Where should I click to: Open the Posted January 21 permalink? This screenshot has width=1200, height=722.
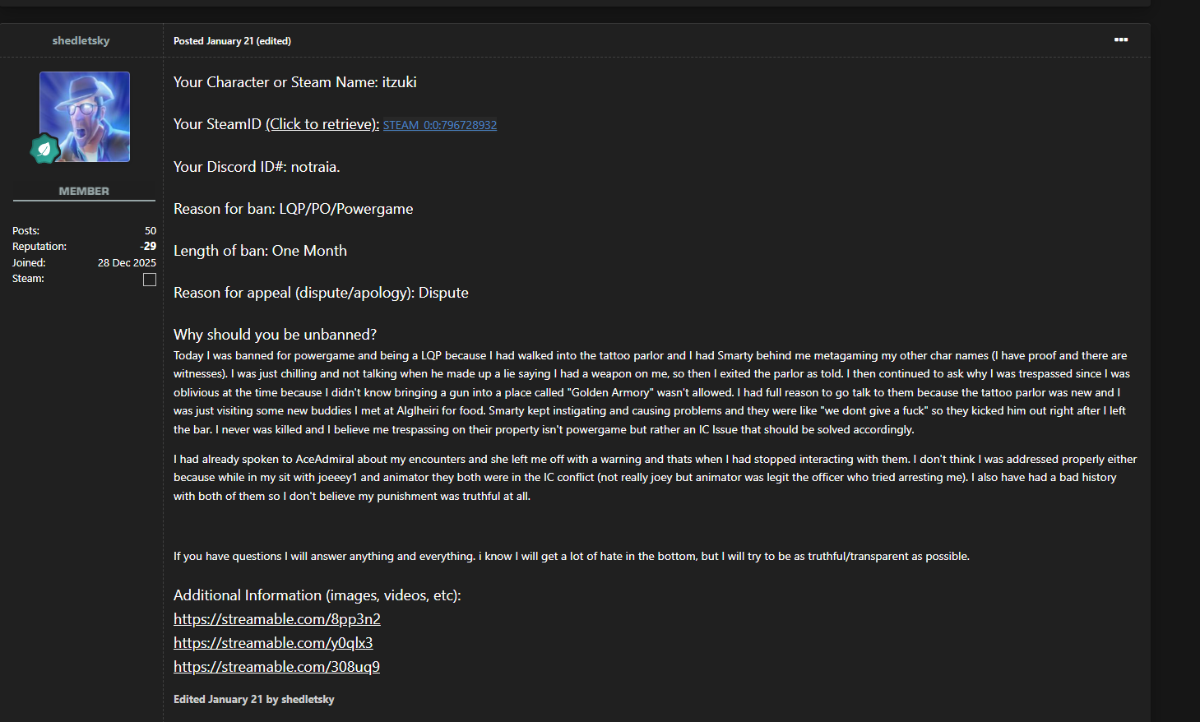pyautogui.click(x=213, y=41)
